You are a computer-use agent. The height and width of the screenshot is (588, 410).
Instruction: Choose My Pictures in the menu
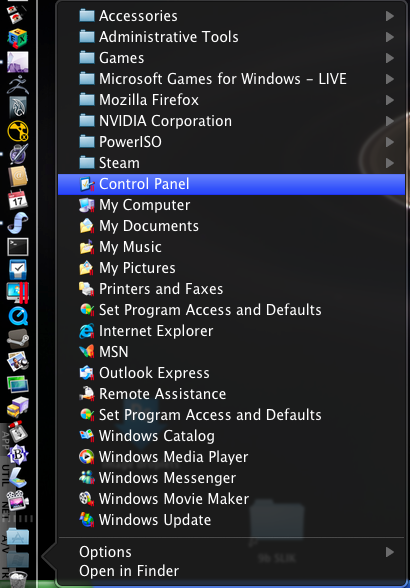[x=231, y=268]
